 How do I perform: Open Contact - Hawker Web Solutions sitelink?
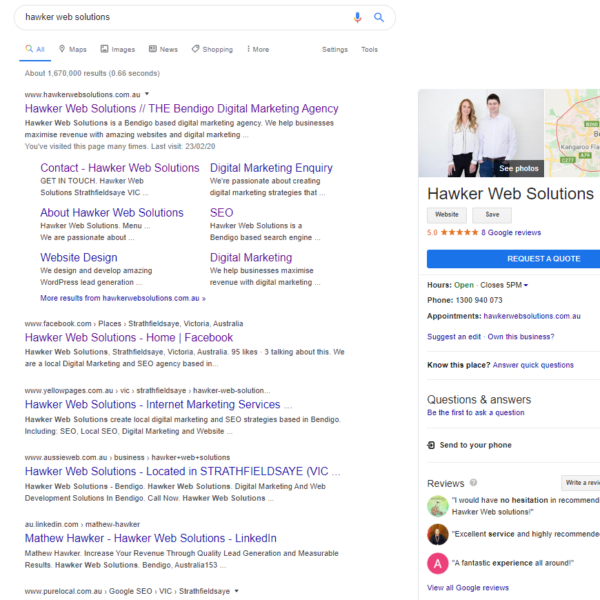click(120, 168)
